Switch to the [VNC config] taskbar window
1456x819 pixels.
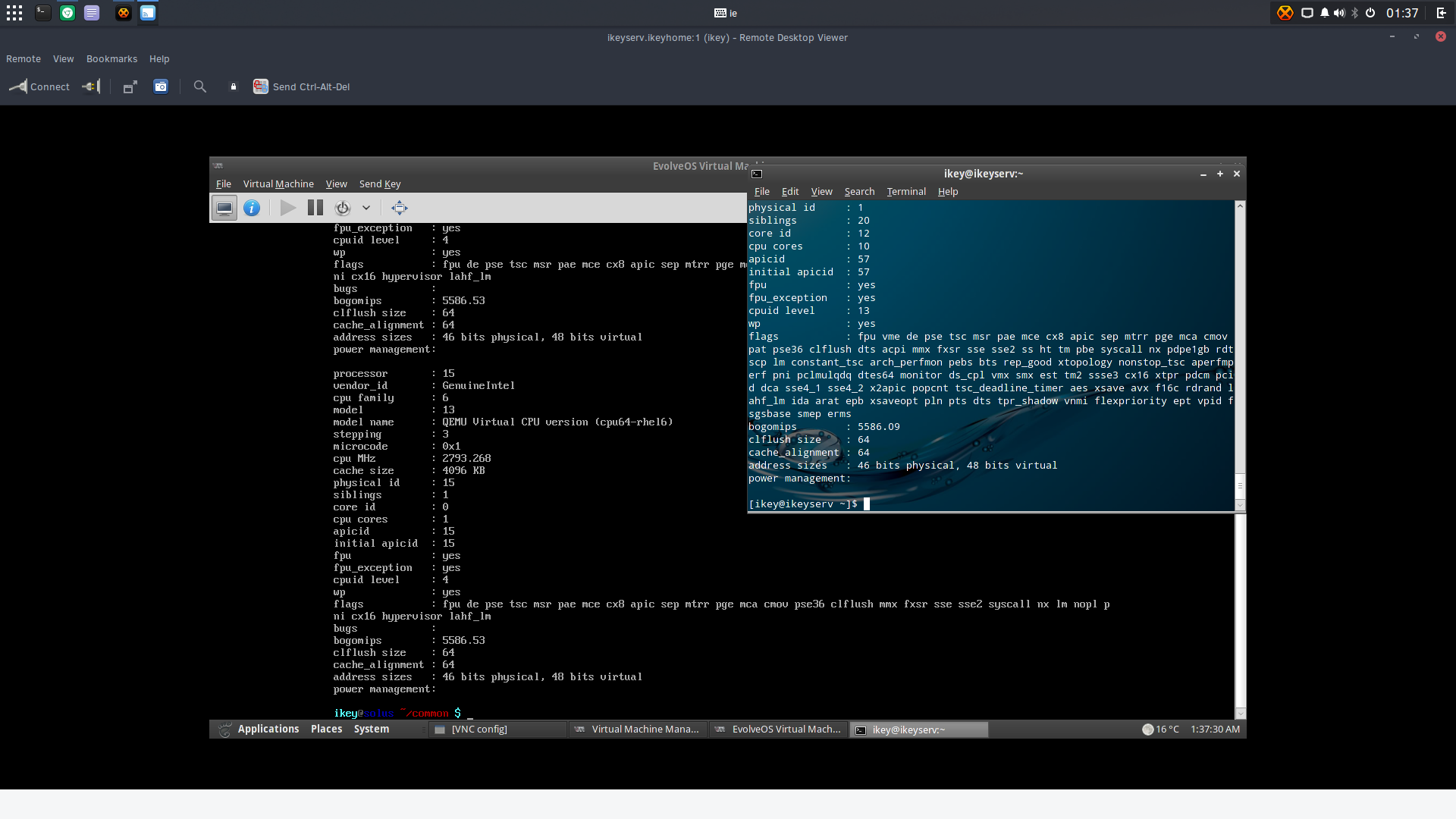498,730
